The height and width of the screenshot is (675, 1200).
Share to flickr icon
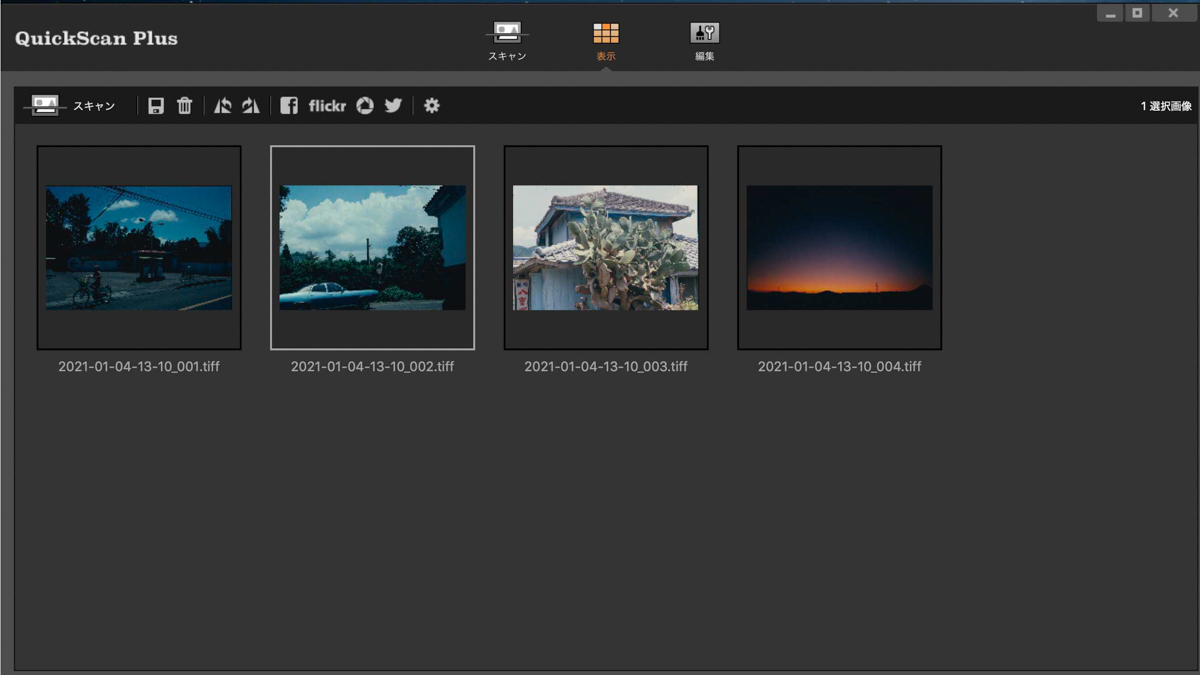[x=327, y=106]
